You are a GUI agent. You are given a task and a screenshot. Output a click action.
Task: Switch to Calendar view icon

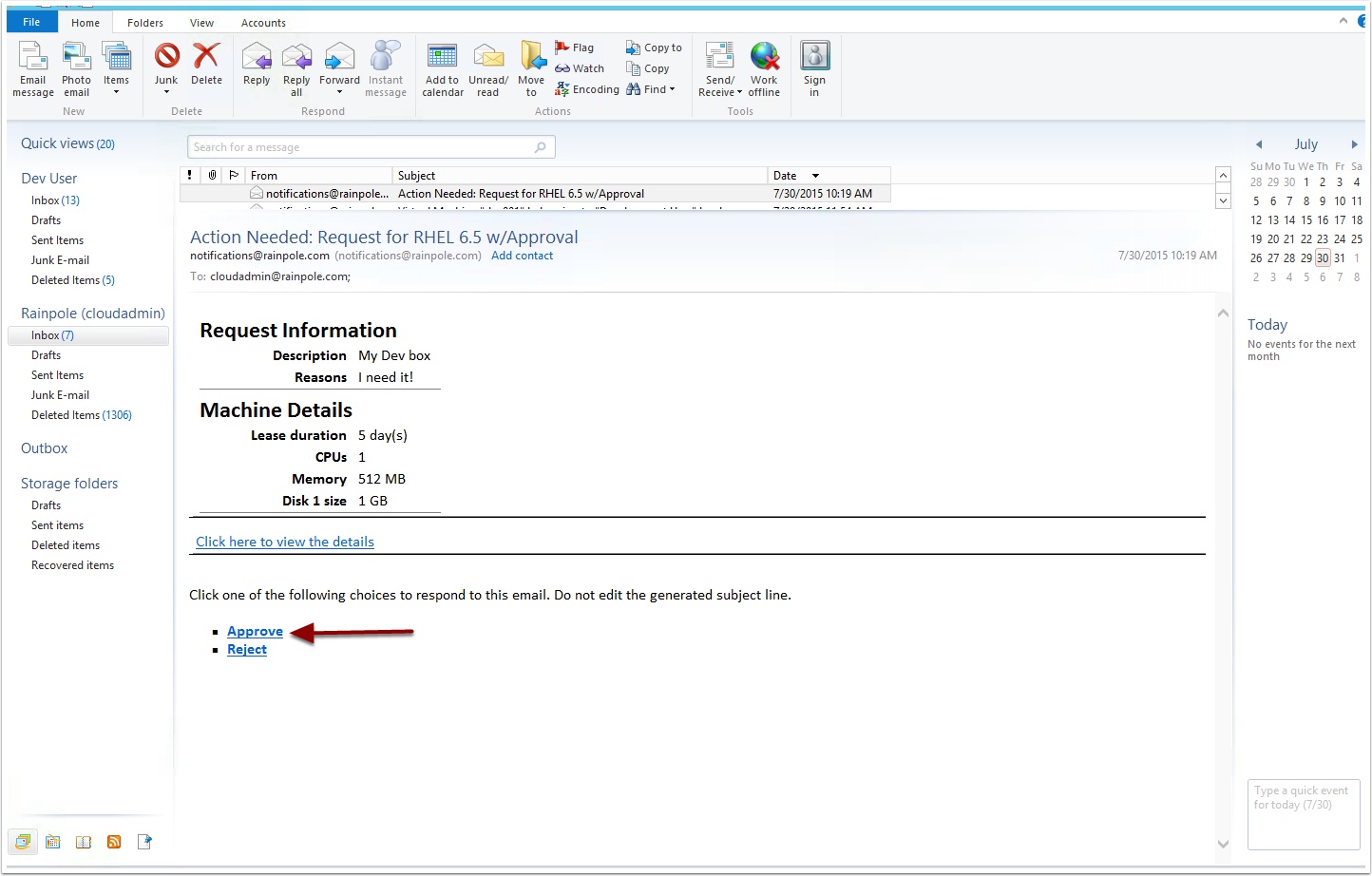pyautogui.click(x=53, y=842)
